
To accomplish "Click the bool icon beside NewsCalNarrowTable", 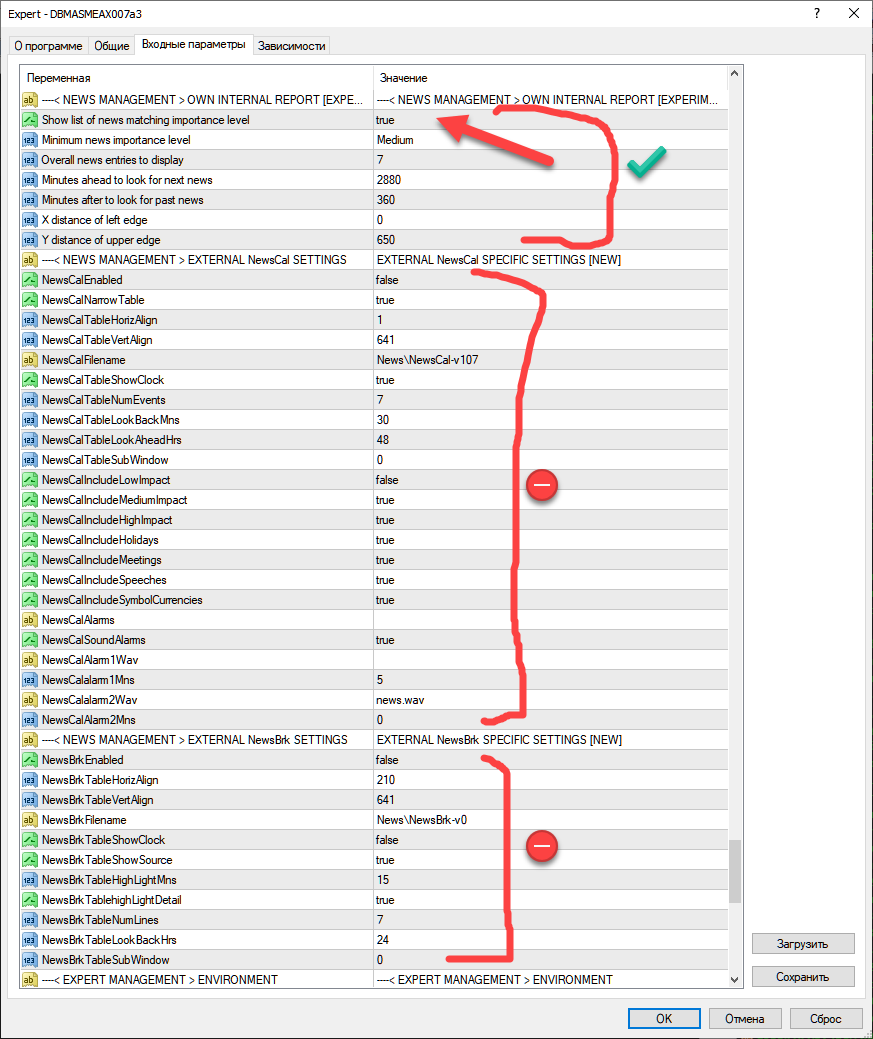I will coord(29,300).
